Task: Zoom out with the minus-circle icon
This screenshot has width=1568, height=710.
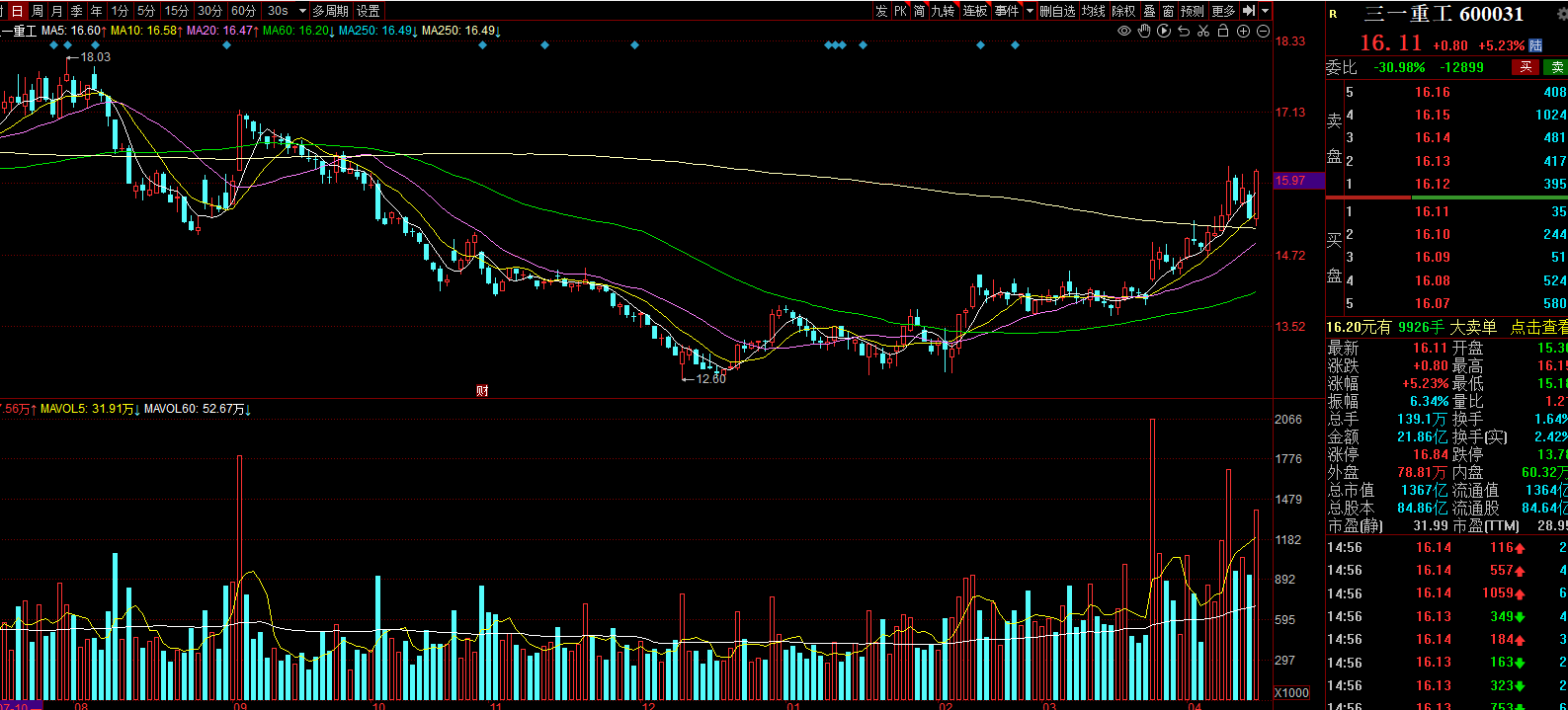Action: point(1263,31)
